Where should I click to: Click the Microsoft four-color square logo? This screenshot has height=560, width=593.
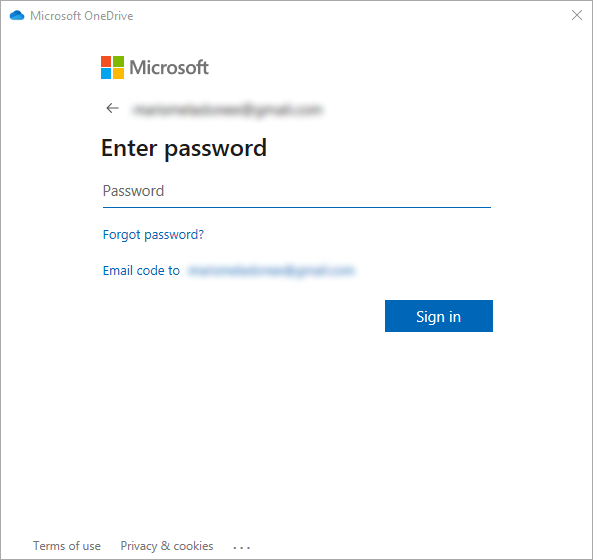[112, 67]
